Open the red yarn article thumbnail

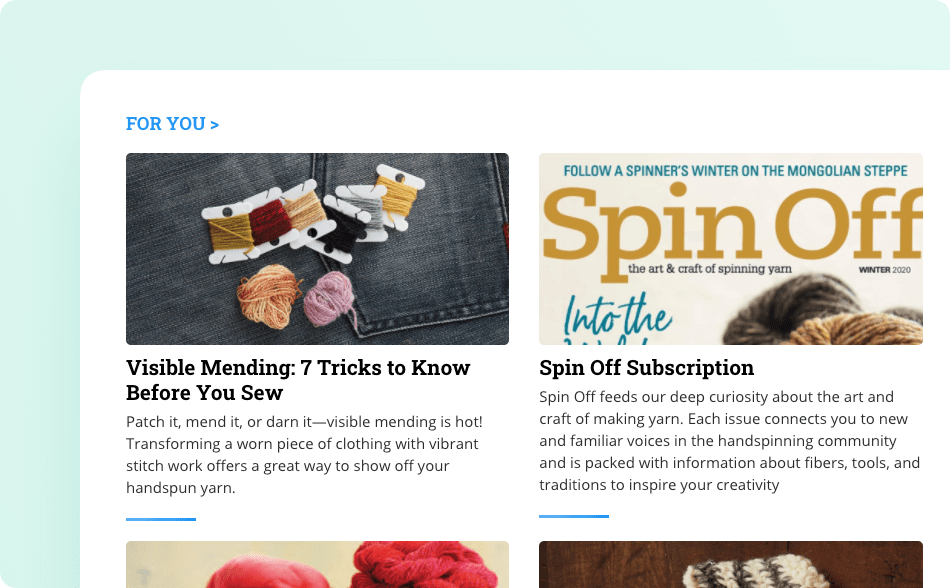coord(317,564)
